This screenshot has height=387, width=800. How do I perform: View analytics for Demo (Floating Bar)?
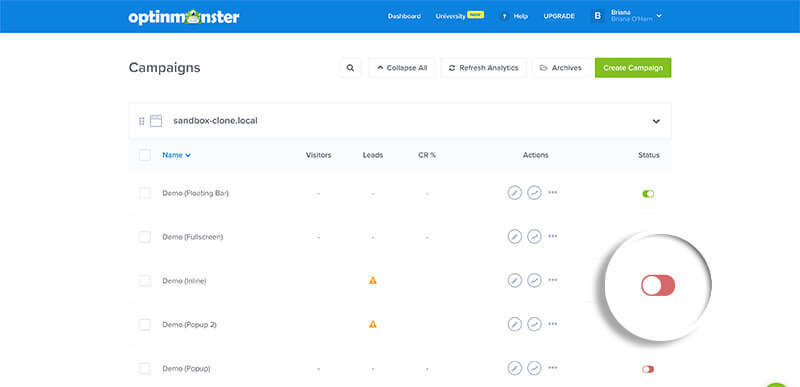tap(534, 193)
